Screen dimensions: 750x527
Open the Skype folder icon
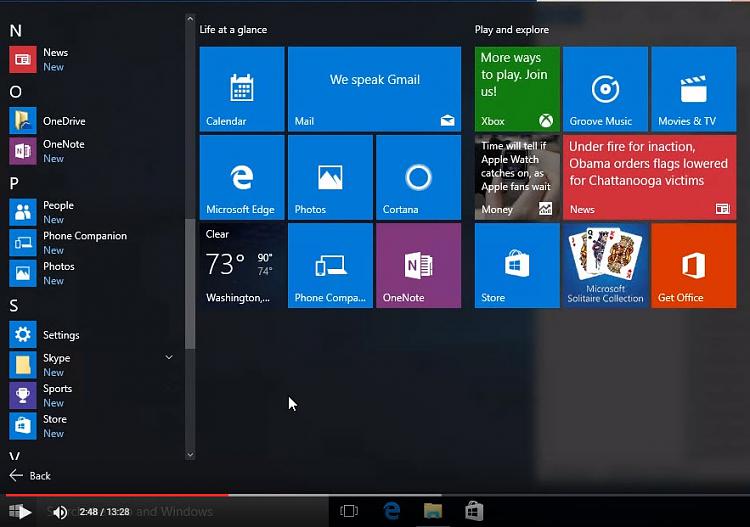tap(22, 365)
